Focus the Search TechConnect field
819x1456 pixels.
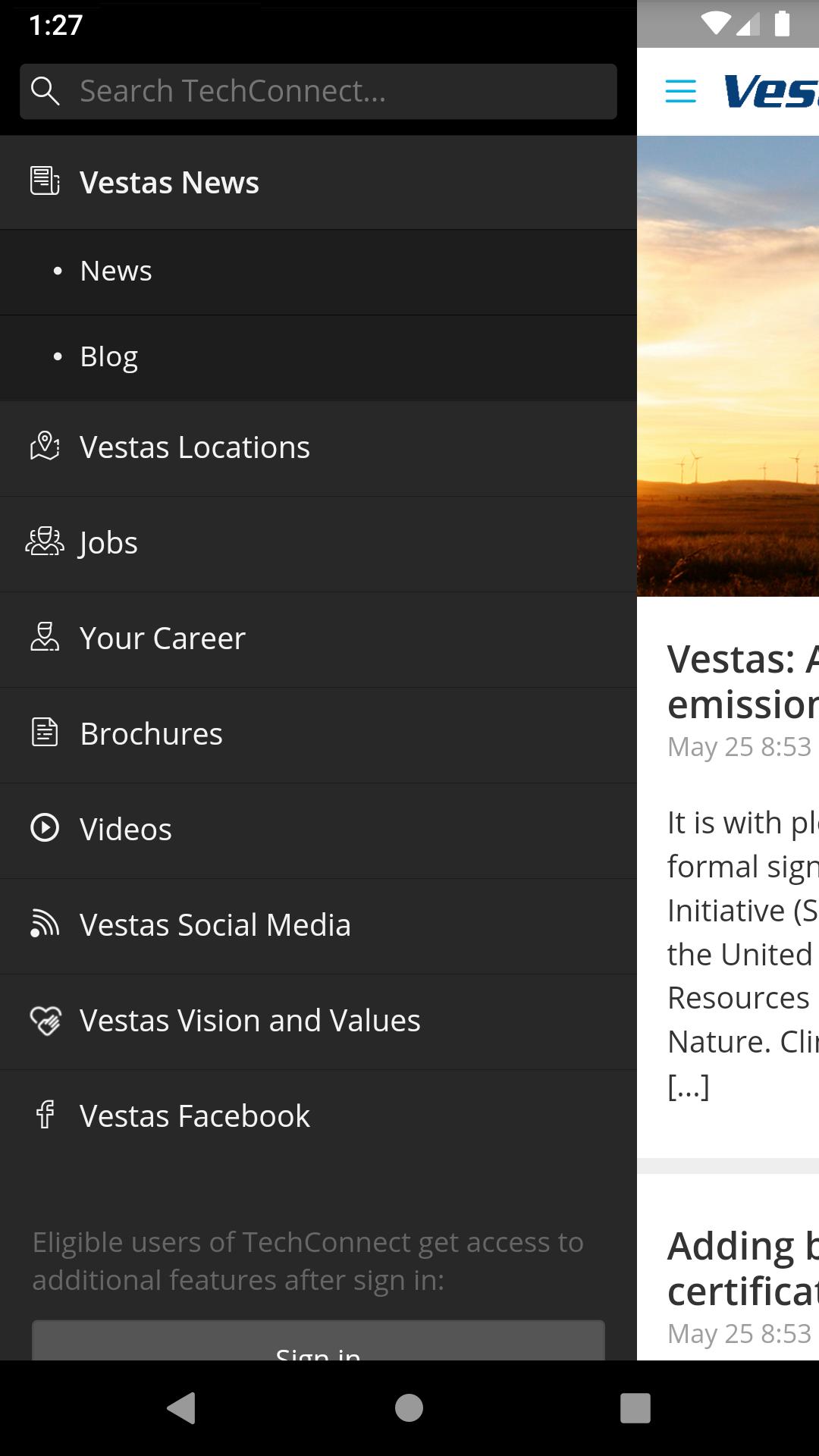coord(318,91)
